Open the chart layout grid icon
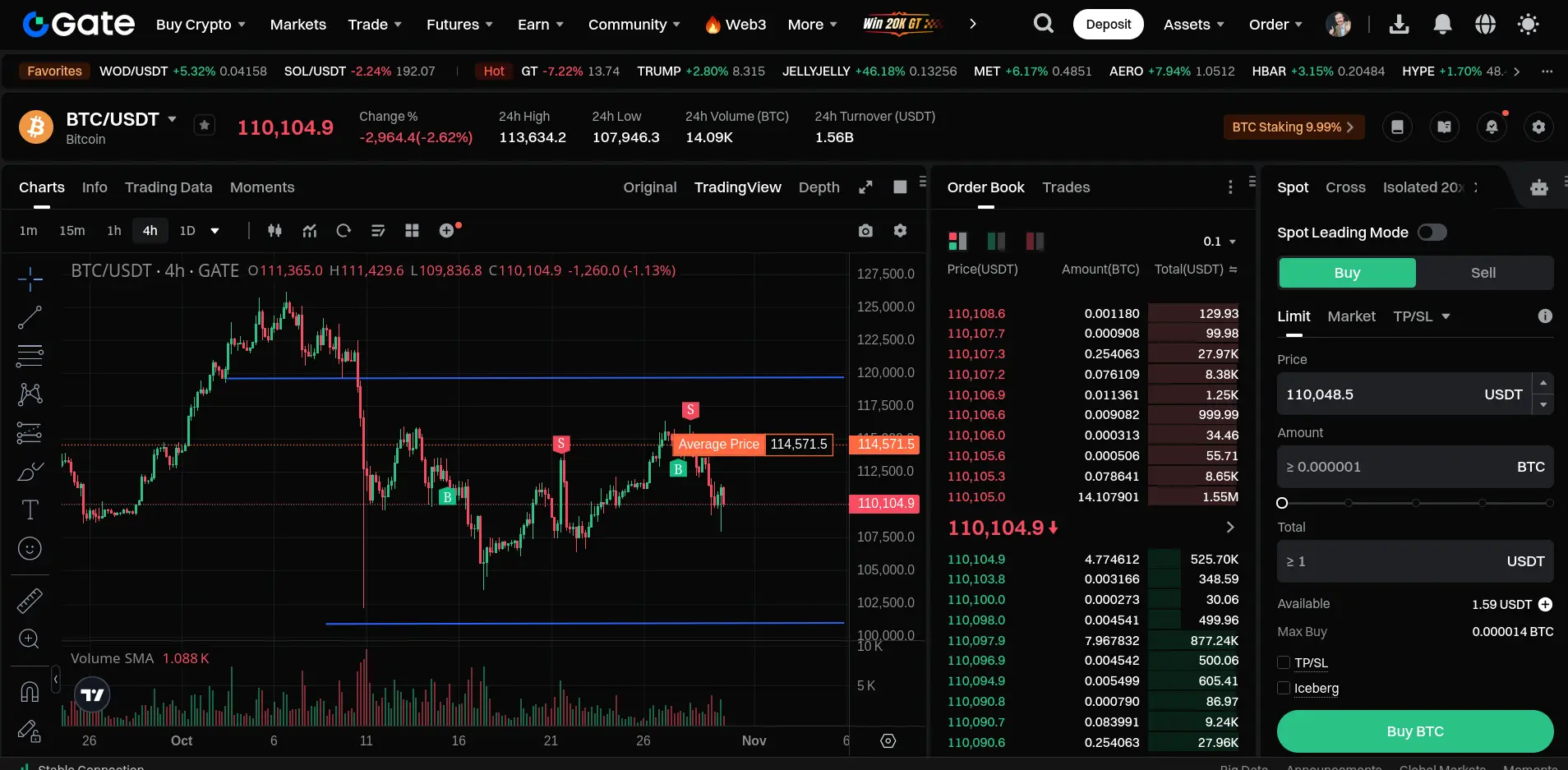 click(413, 231)
